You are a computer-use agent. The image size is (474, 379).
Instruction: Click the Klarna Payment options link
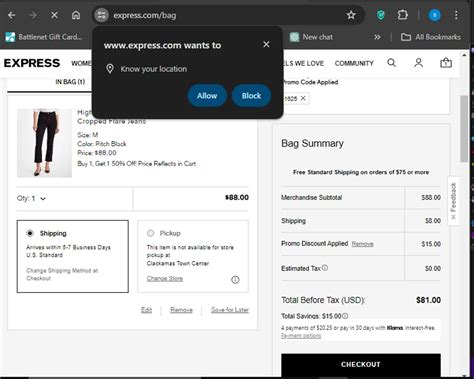(301, 336)
